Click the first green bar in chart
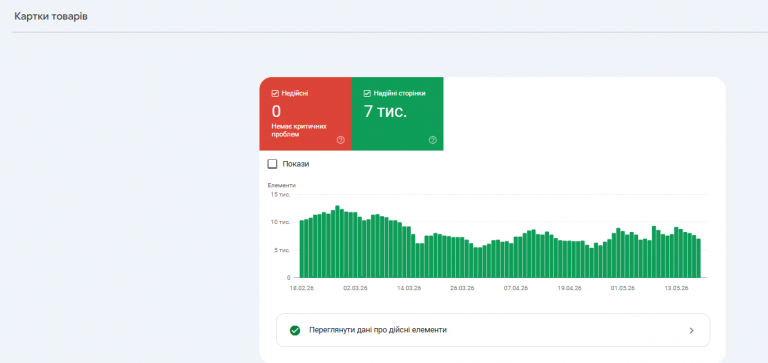Screen dimensions: 768x363 (302, 249)
